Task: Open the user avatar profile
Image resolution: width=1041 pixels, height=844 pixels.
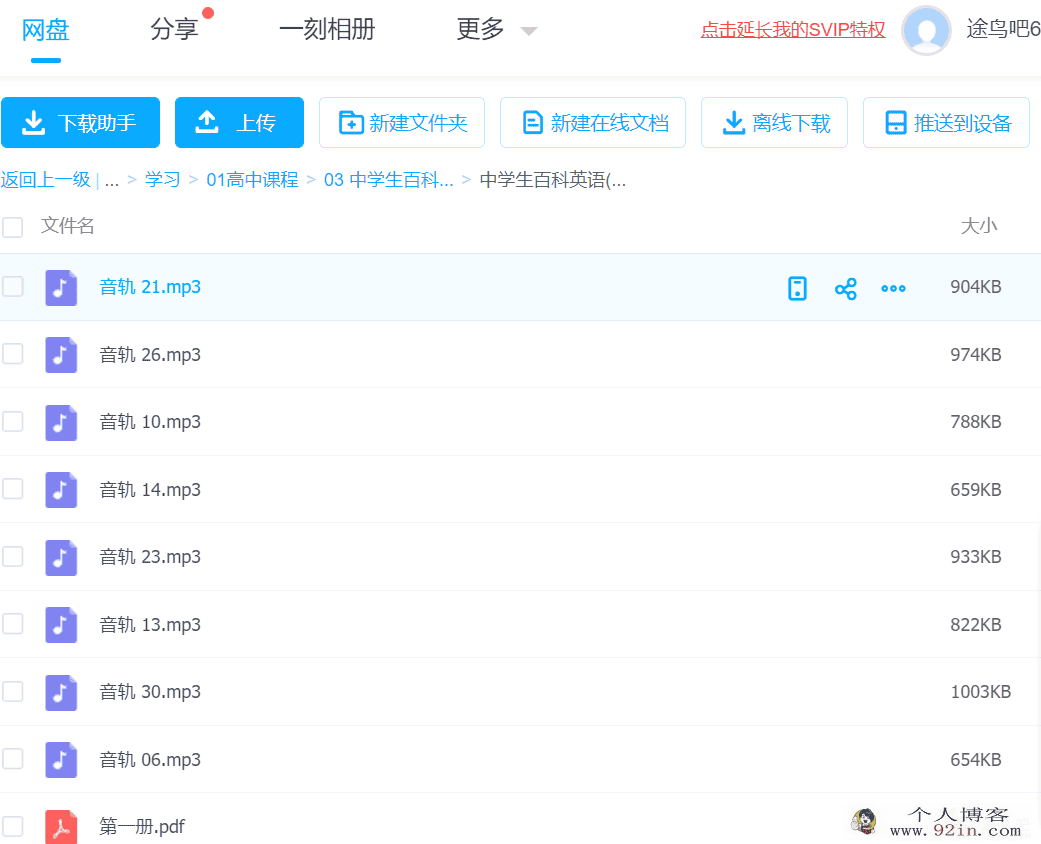Action: (x=926, y=31)
